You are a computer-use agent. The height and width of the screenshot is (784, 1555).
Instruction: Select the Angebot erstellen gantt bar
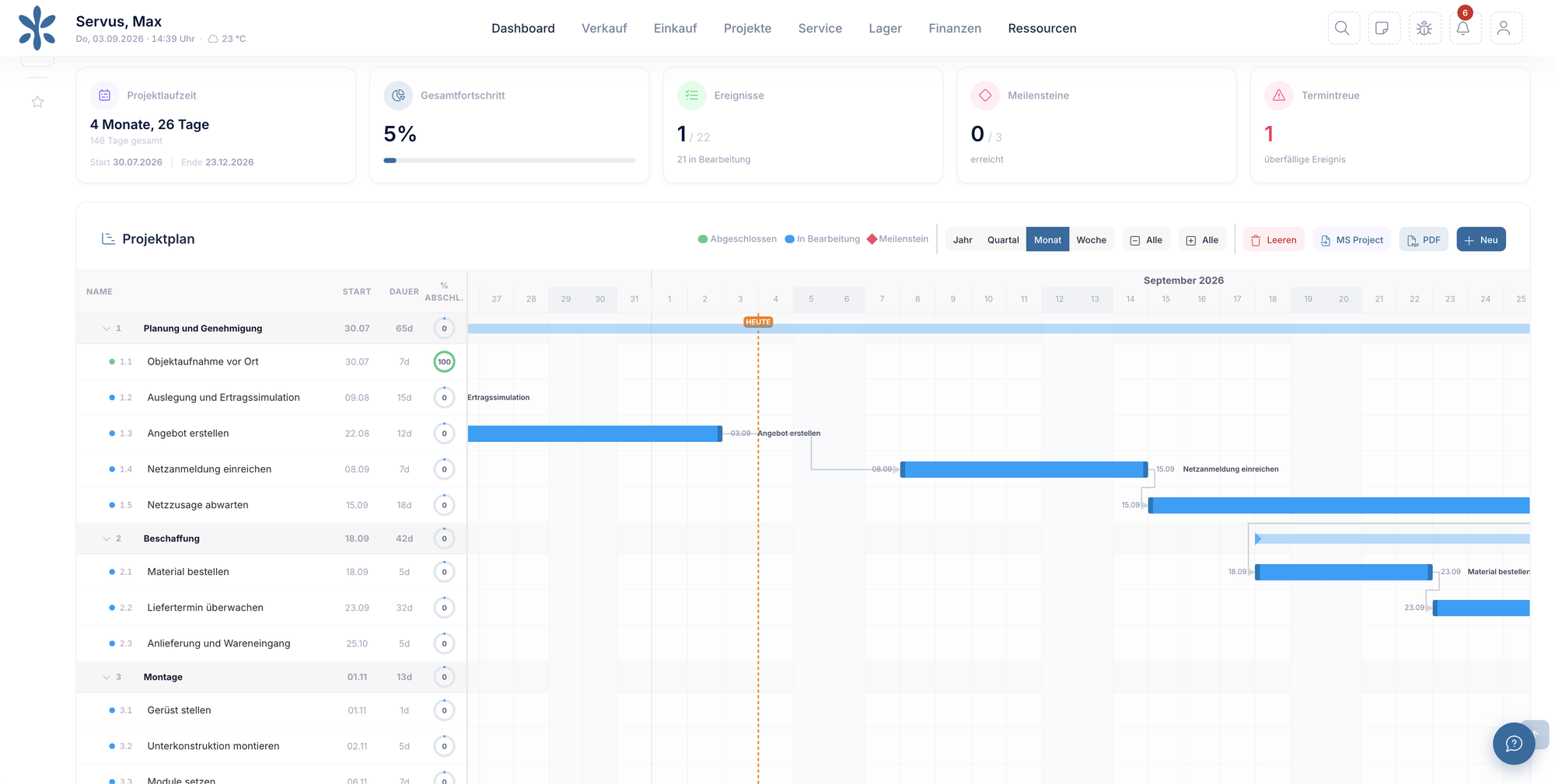pos(595,434)
